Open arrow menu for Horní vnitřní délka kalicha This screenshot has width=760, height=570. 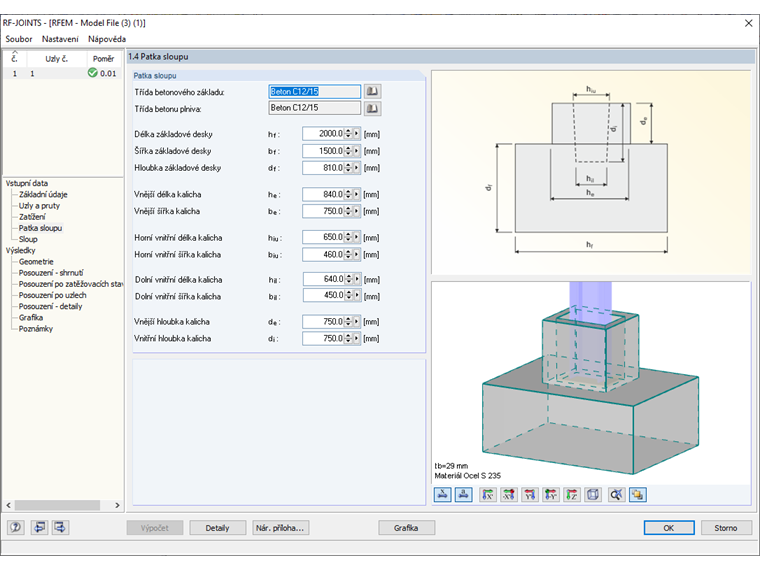tap(357, 237)
